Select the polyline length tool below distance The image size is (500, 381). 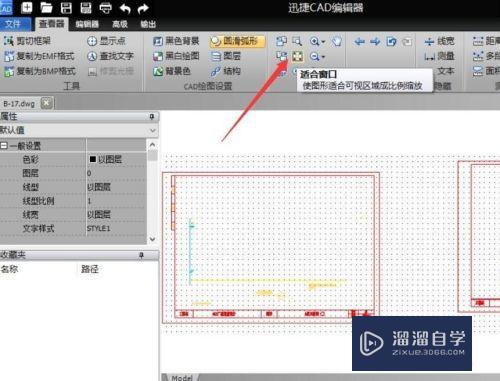pos(486,56)
